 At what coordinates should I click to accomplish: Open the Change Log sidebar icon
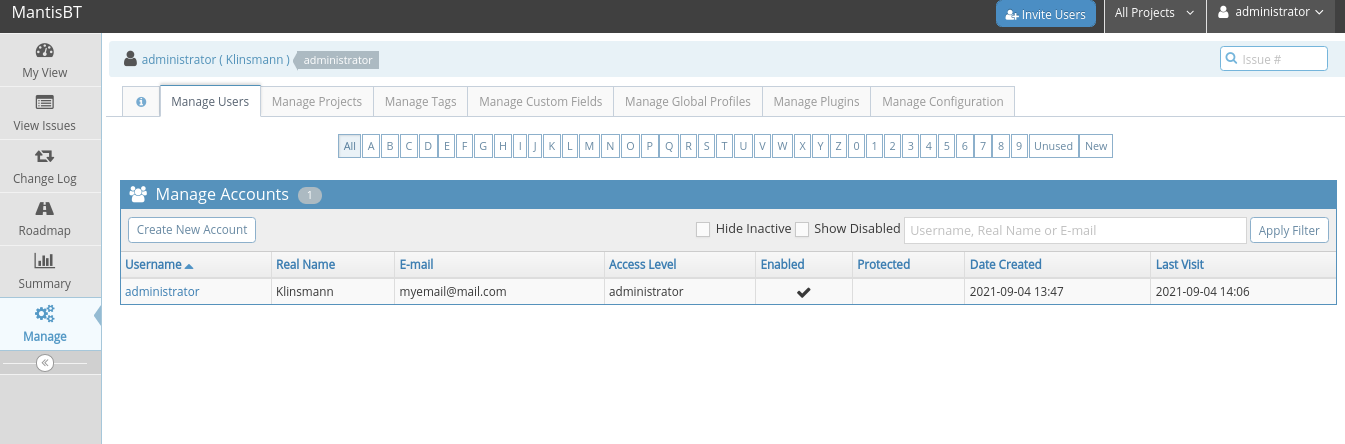pos(44,156)
